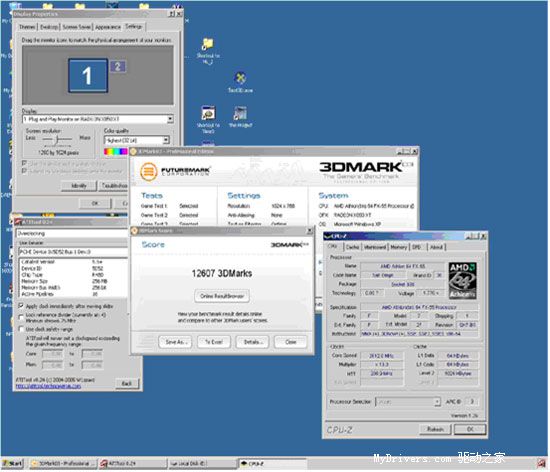Open the bar-chart widget desktop icon
Image resolution: width=550 pixels, height=472 pixels.
[241, 113]
